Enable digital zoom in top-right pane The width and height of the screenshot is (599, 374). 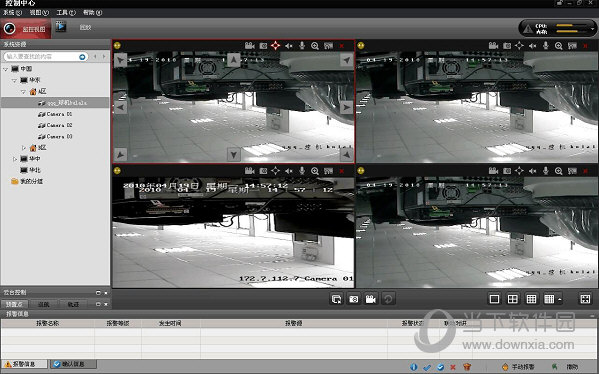pyautogui.click(x=559, y=46)
